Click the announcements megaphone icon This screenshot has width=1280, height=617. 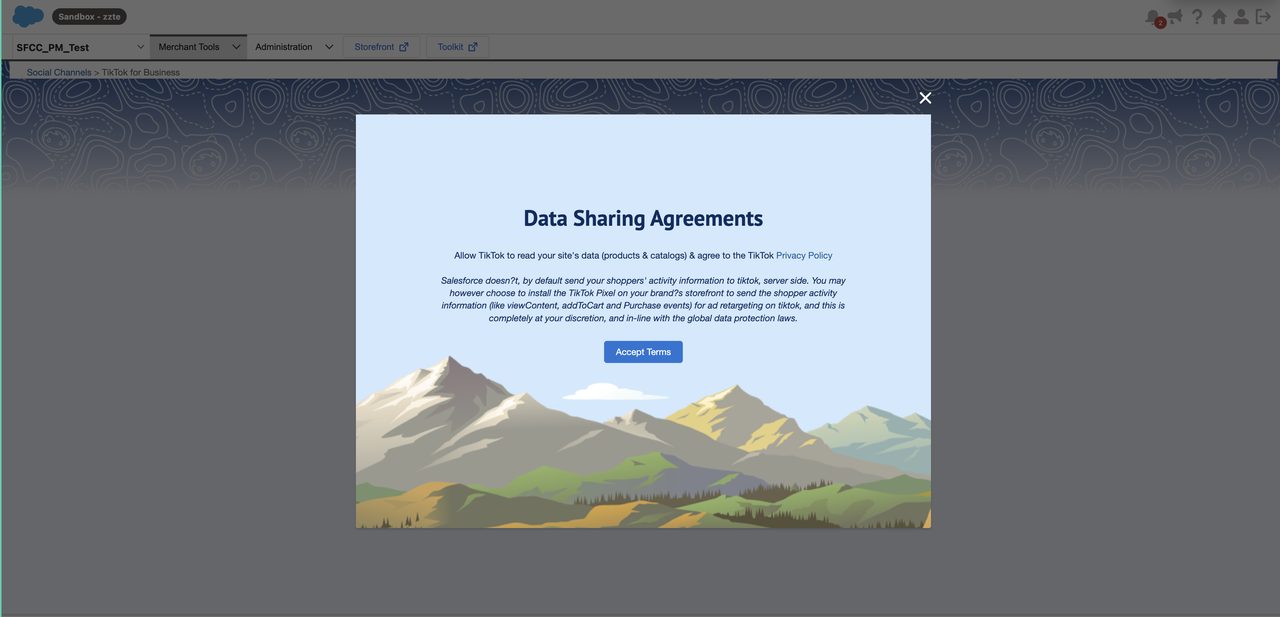[x=1176, y=16]
